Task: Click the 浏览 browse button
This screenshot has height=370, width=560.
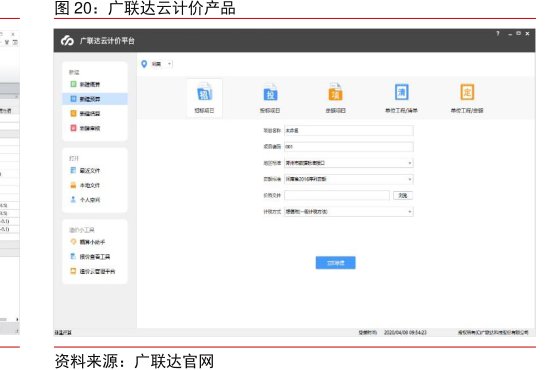Action: 403,195
